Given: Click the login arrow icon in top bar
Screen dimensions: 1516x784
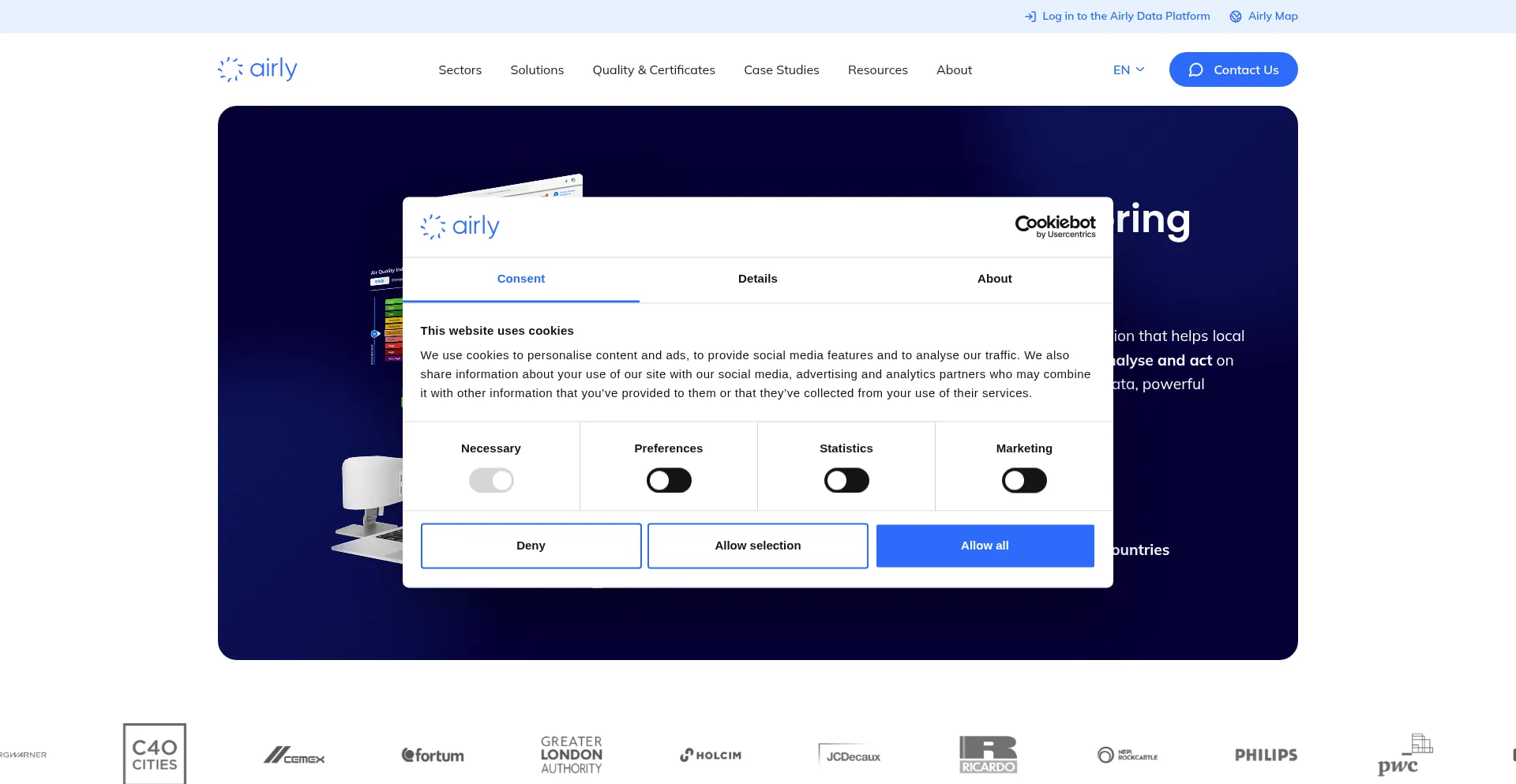Looking at the screenshot, I should (1030, 17).
